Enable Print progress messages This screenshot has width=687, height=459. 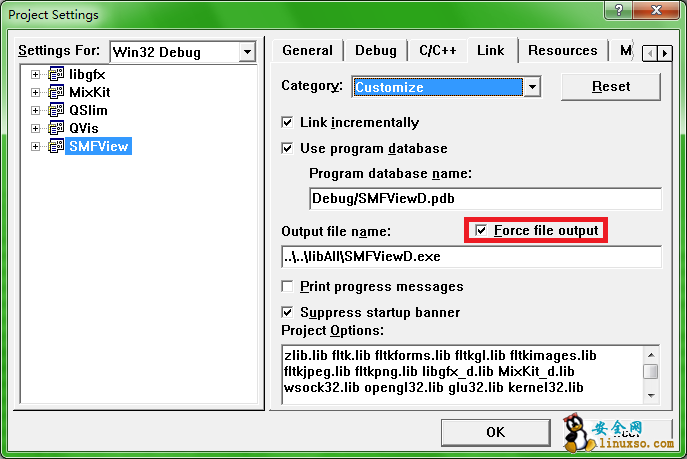pos(289,286)
